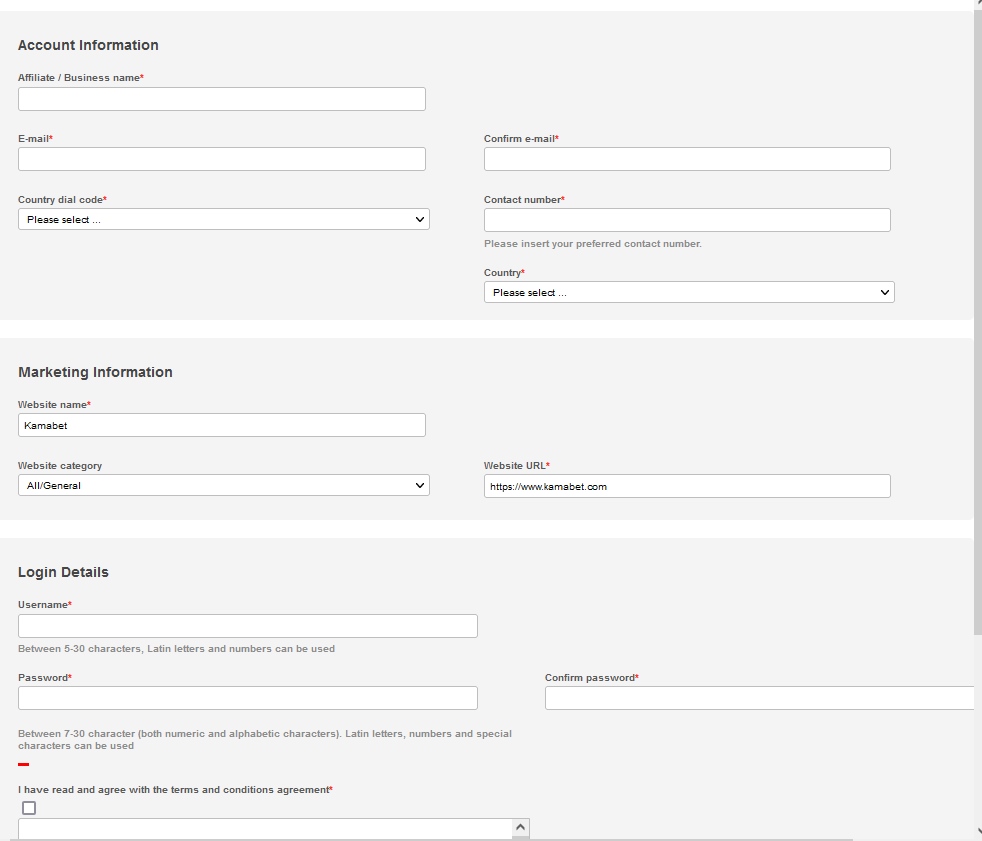Open the Country dial code dropdown
982x841 pixels.
(223, 219)
